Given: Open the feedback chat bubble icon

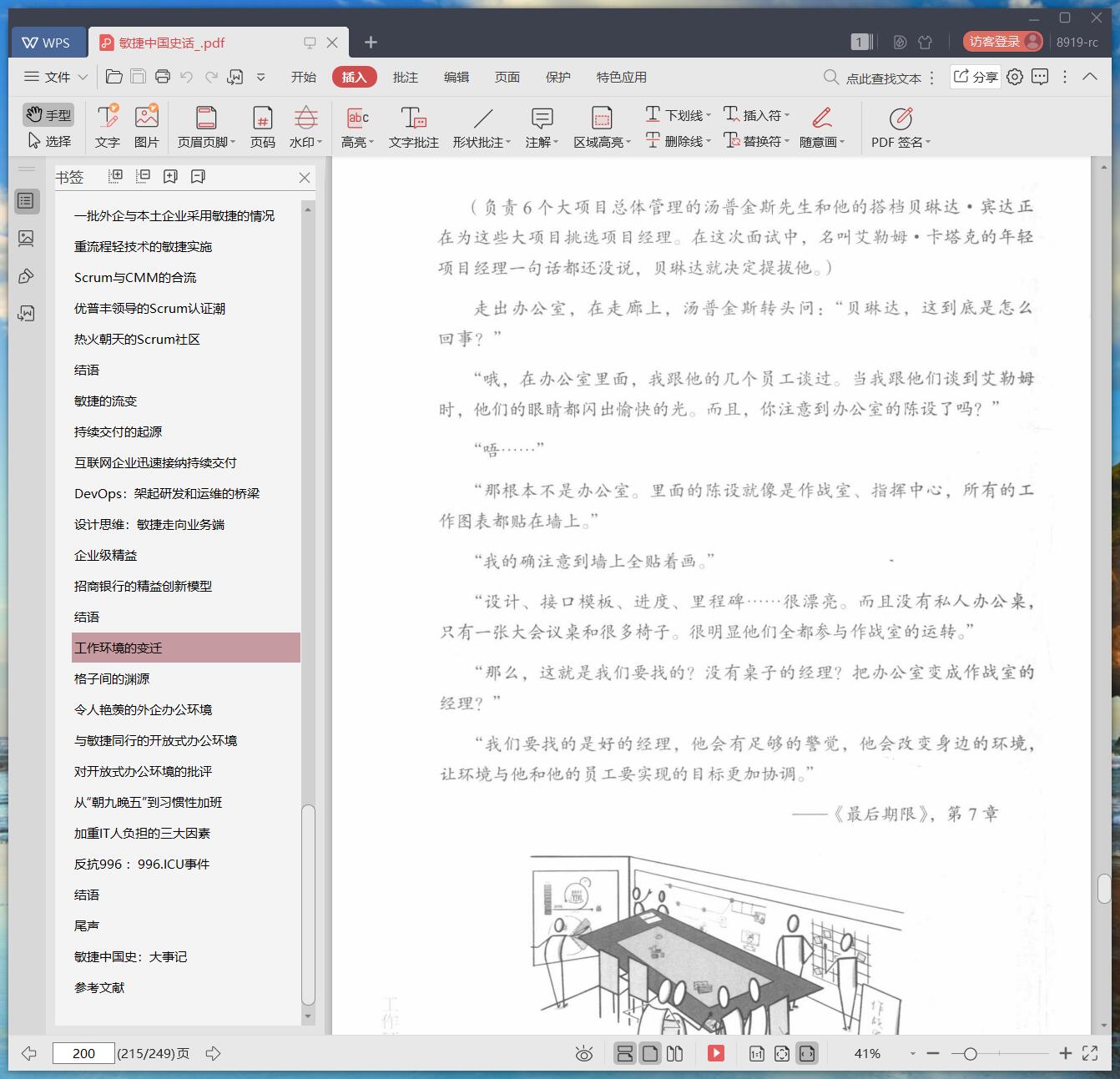Looking at the screenshot, I should 1040,77.
